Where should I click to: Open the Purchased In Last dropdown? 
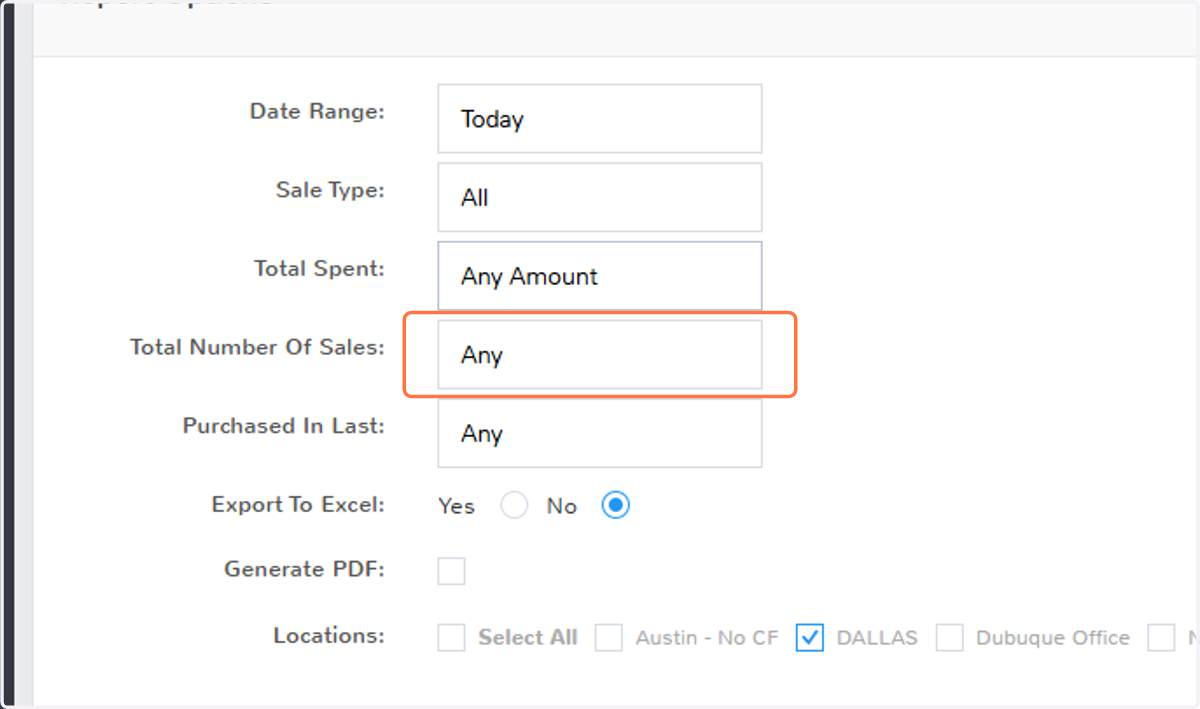pyautogui.click(x=600, y=433)
